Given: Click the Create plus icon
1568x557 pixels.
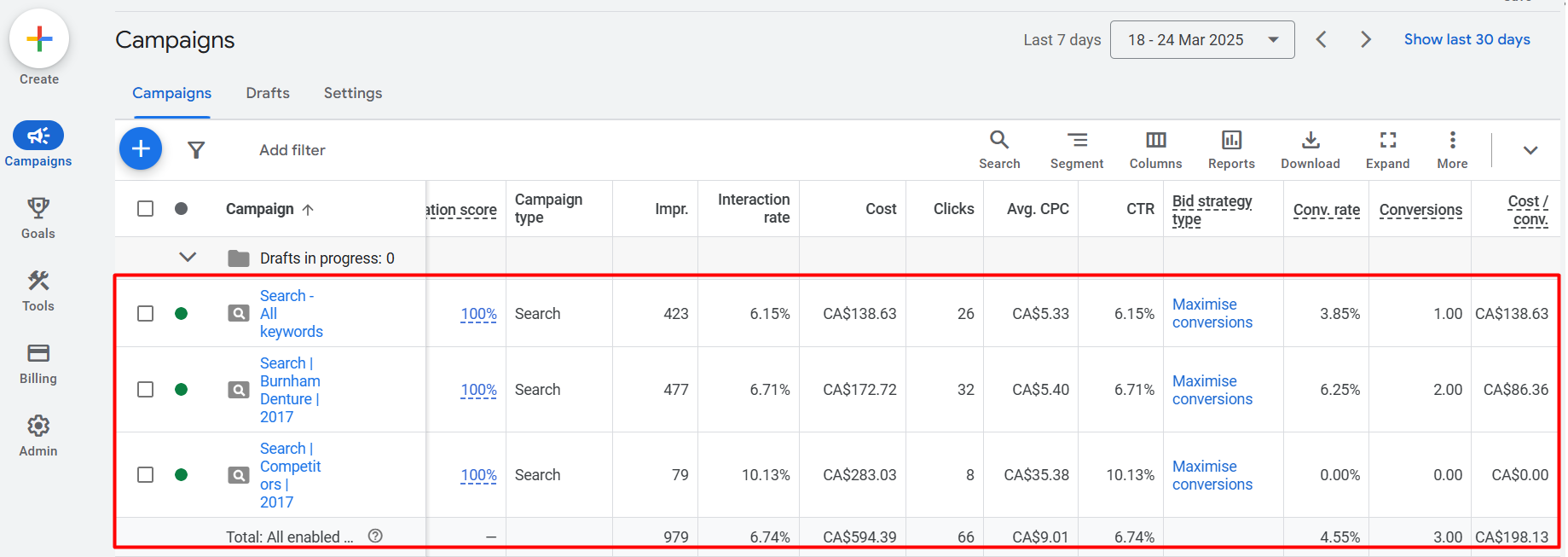Looking at the screenshot, I should (39, 39).
